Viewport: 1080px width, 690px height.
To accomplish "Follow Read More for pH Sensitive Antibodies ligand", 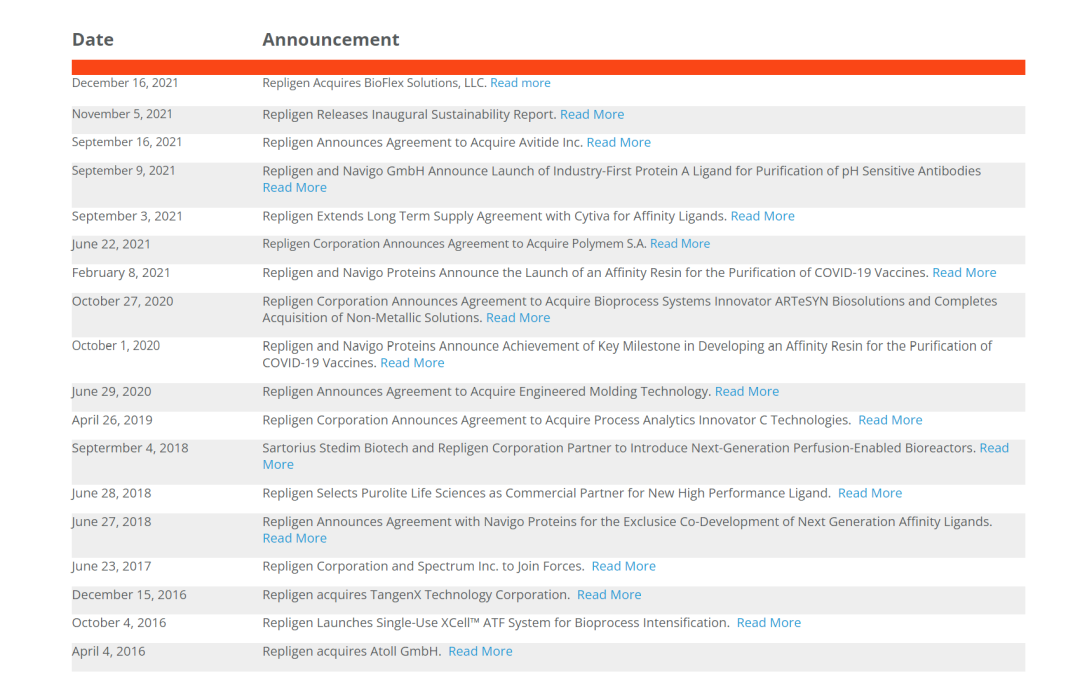I will [294, 187].
